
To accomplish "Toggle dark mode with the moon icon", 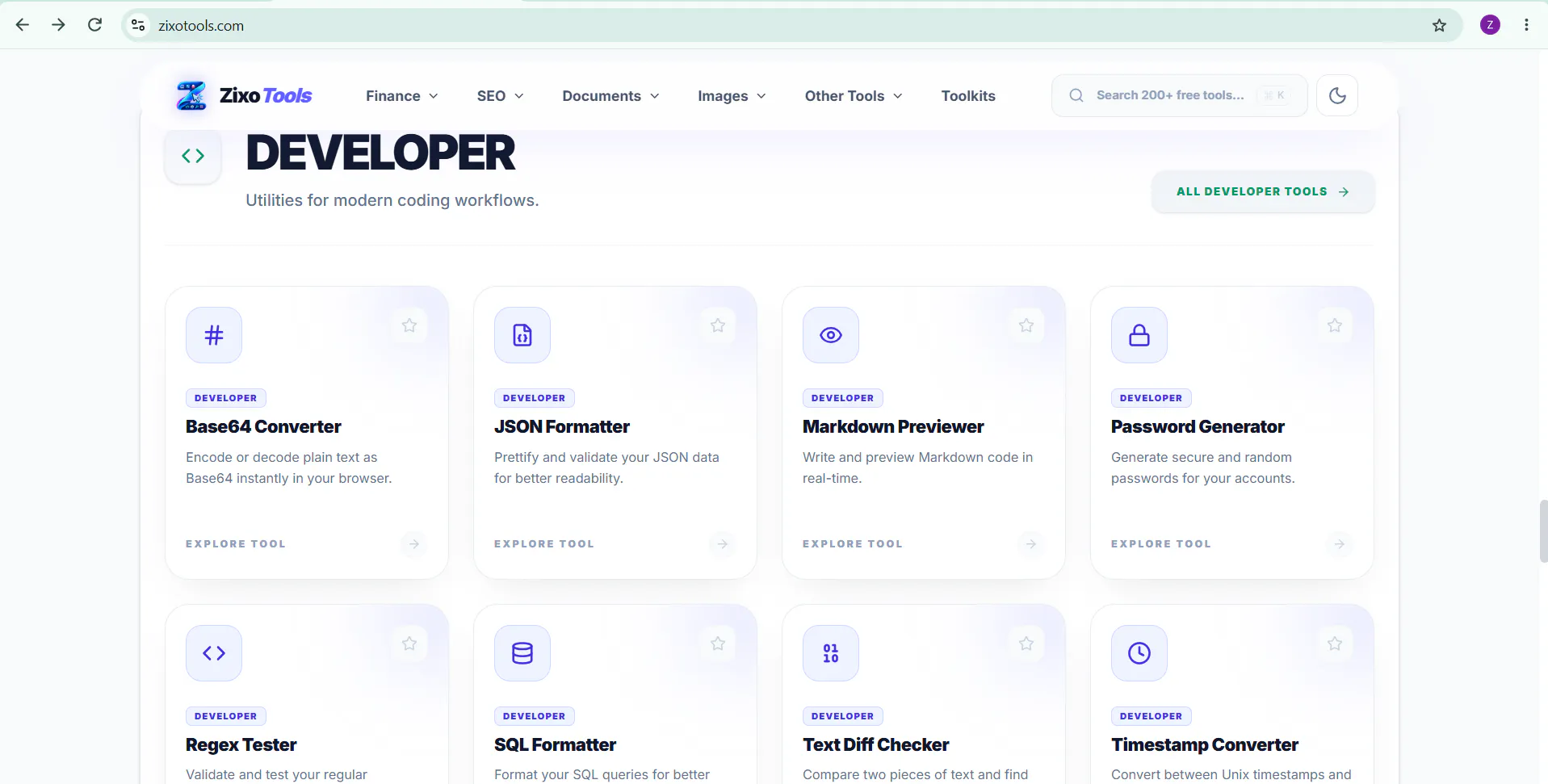I will tap(1337, 95).
